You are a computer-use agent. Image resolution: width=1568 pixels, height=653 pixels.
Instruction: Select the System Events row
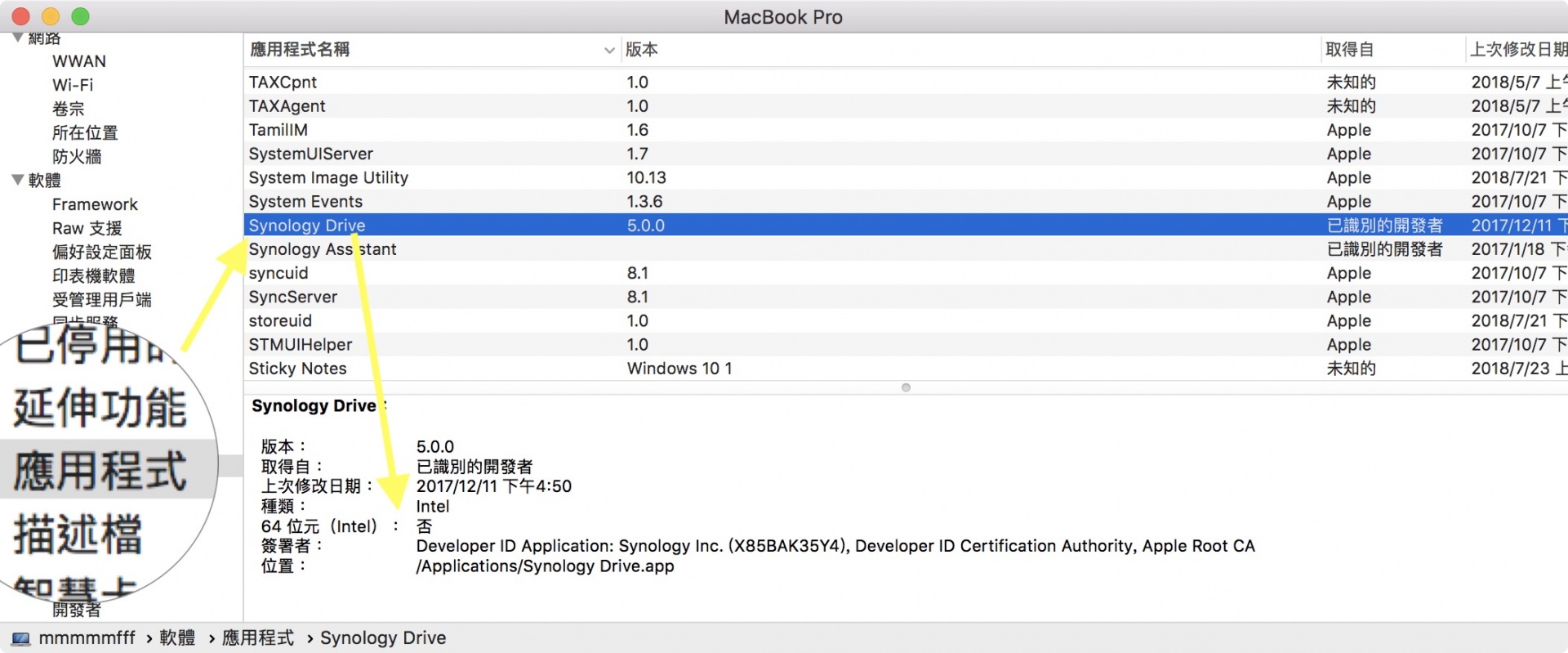906,201
